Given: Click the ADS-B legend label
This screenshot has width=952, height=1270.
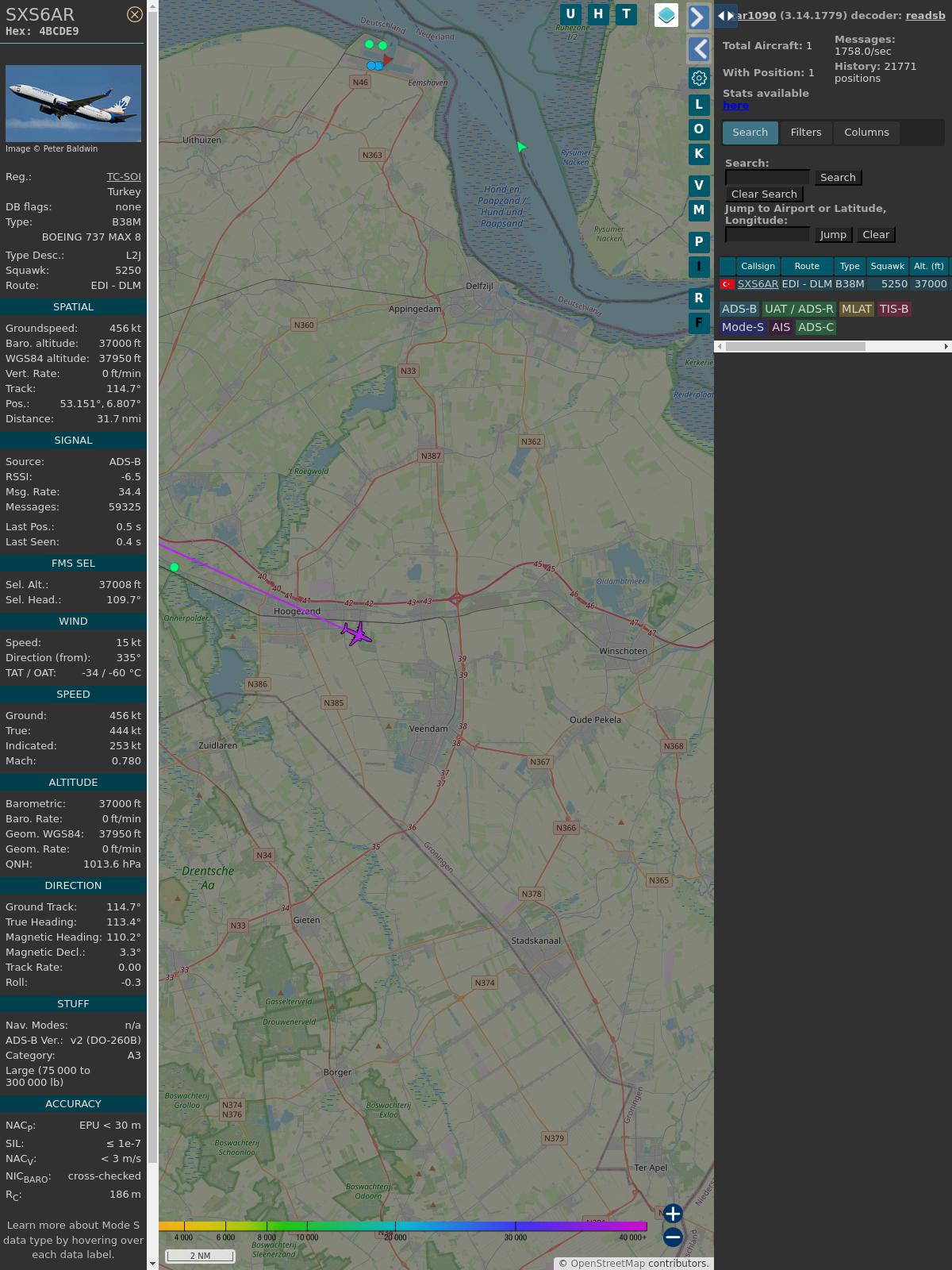Looking at the screenshot, I should pyautogui.click(x=739, y=310).
